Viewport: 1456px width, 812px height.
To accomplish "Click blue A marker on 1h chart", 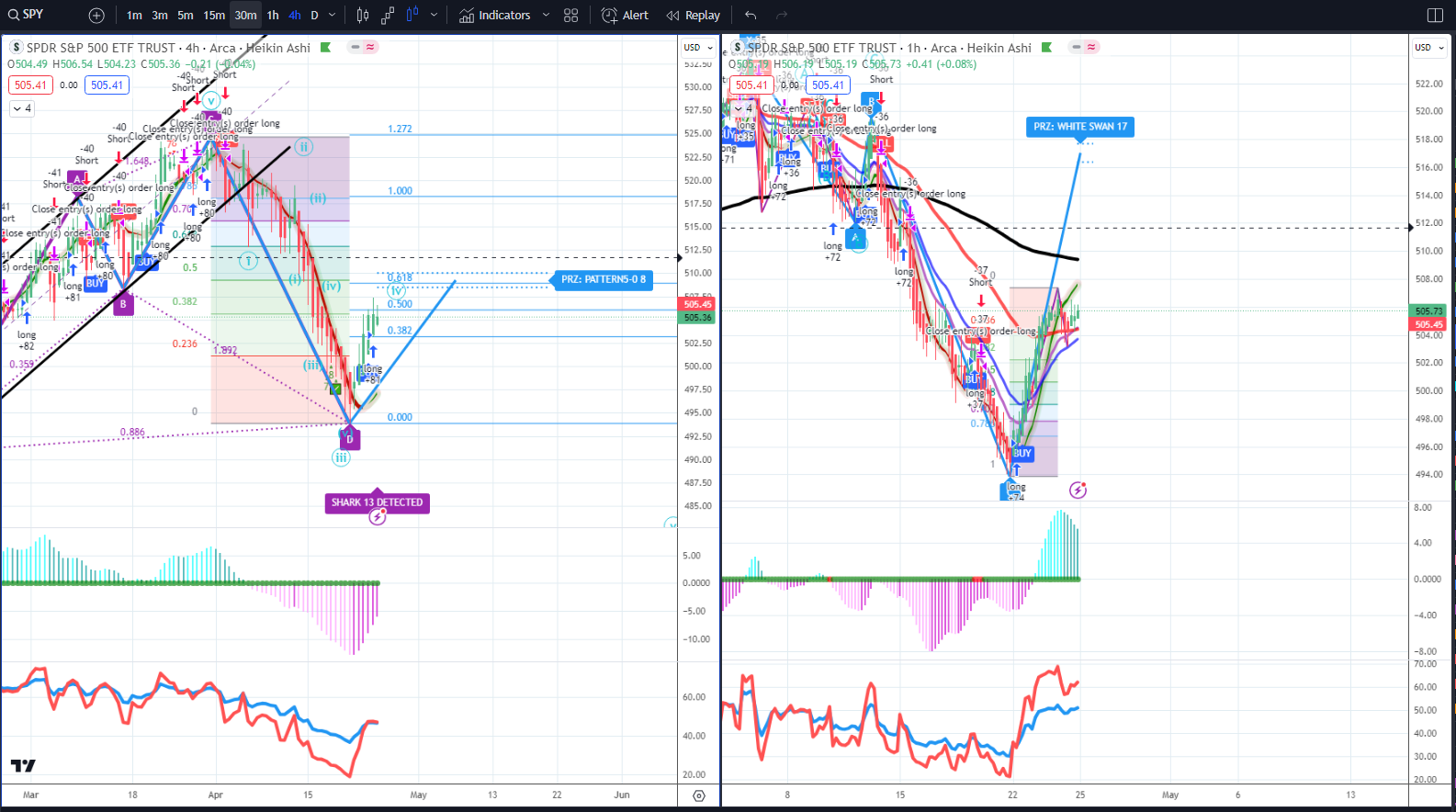I will pyautogui.click(x=856, y=237).
